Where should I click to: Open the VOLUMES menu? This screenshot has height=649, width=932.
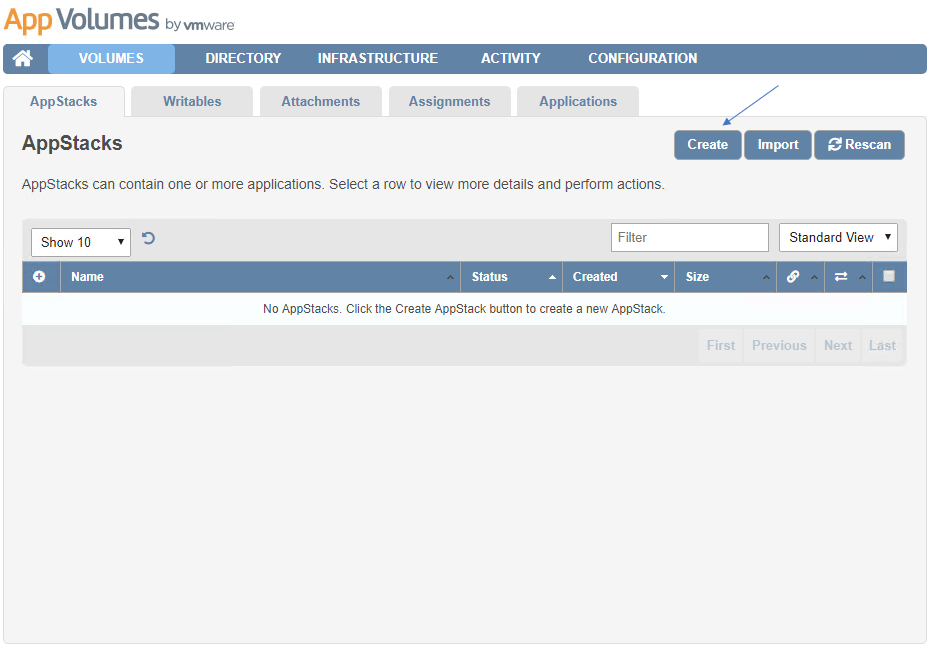tap(111, 58)
